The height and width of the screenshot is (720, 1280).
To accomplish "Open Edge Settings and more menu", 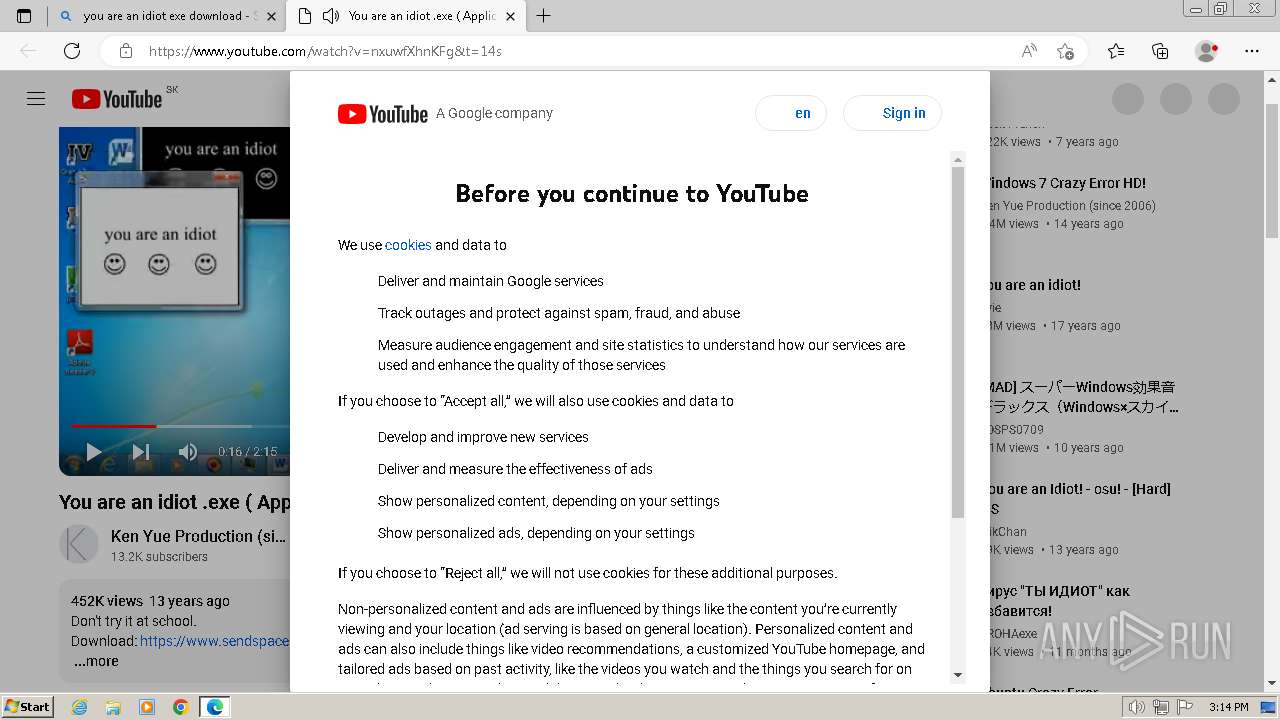I will 1252,51.
